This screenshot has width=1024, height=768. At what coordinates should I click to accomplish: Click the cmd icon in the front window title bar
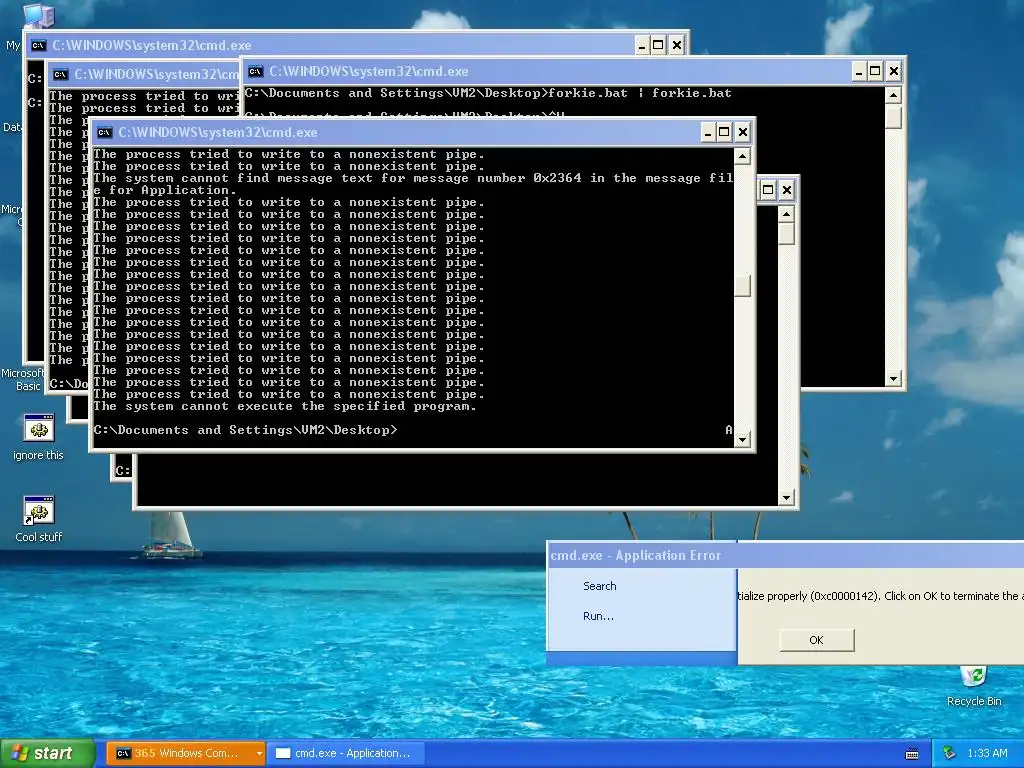tap(104, 133)
